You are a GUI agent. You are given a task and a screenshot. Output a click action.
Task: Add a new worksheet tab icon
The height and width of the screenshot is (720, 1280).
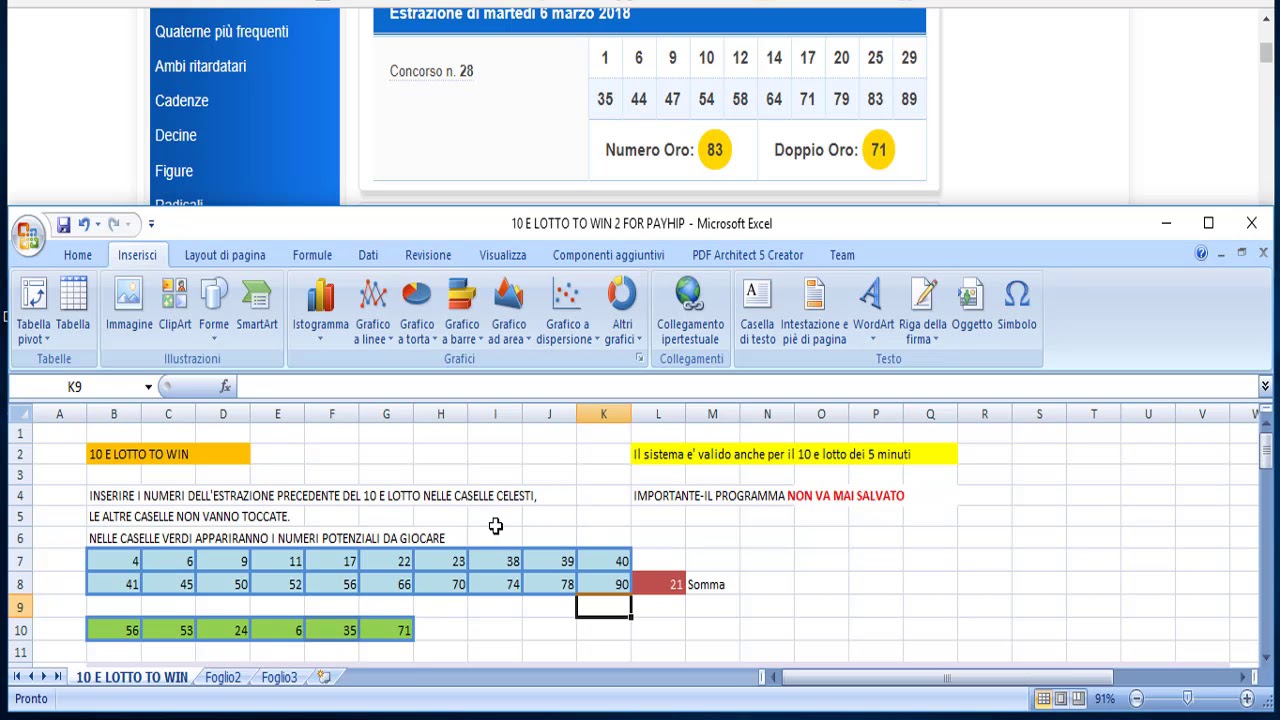click(324, 677)
